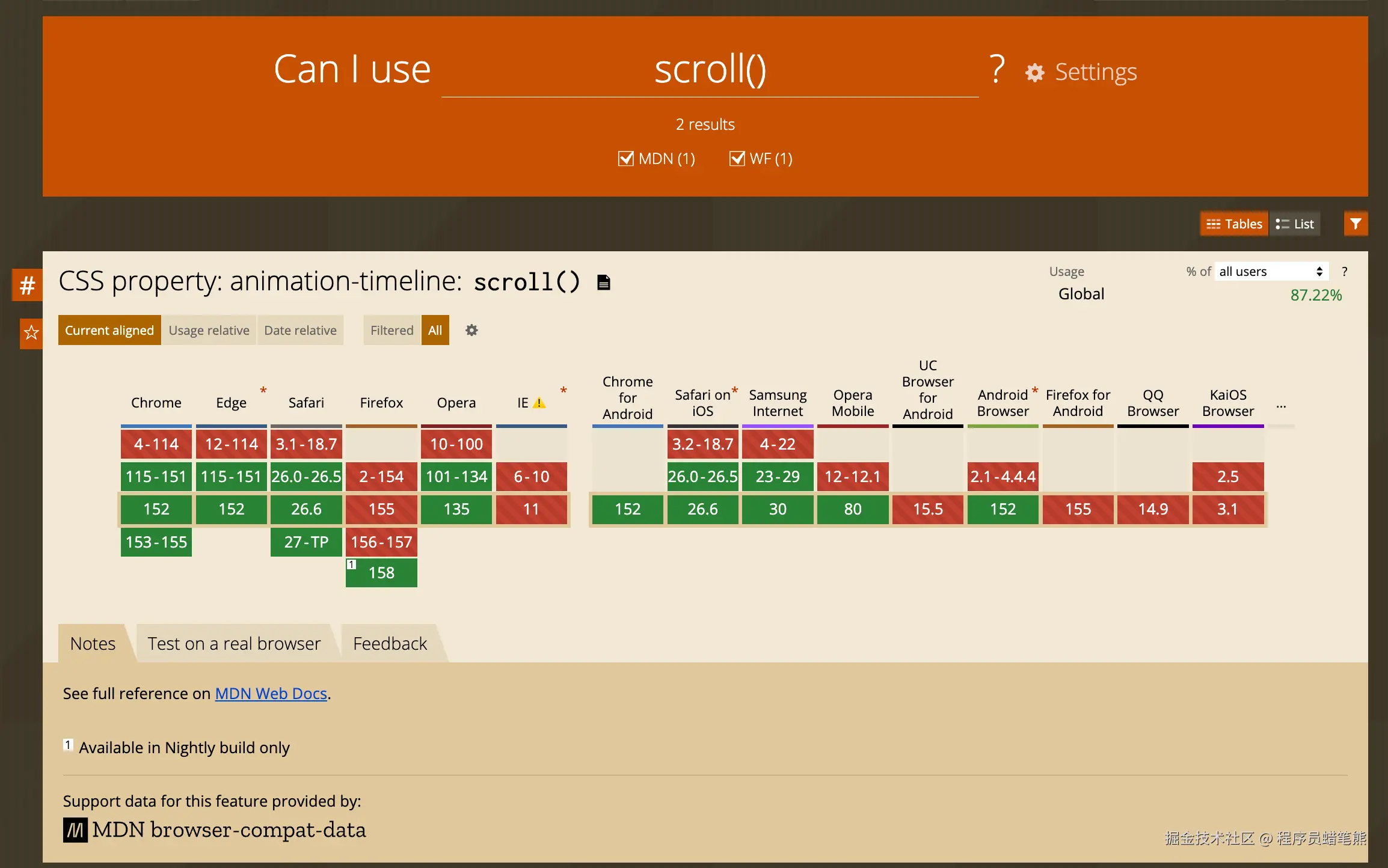Select Date relative view
This screenshot has height=868, width=1388.
click(300, 330)
